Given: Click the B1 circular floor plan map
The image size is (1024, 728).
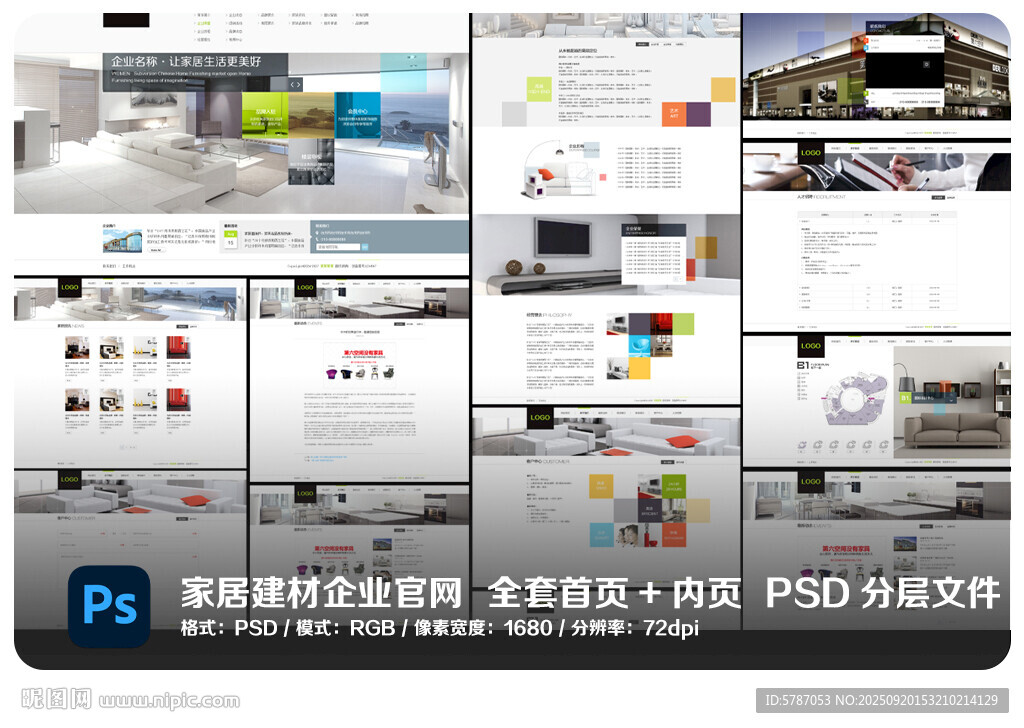Looking at the screenshot, I should pos(855,400).
